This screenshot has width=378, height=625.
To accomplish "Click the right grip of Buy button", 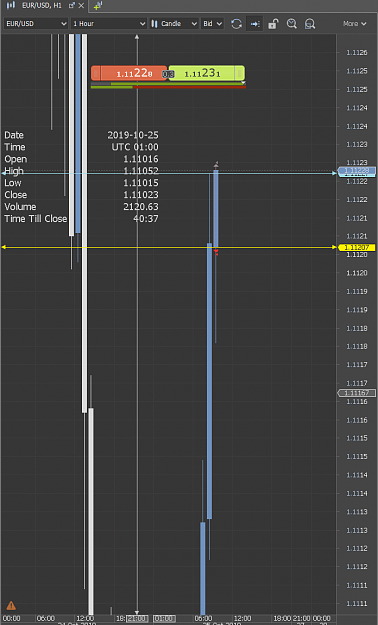I will 240,73.
